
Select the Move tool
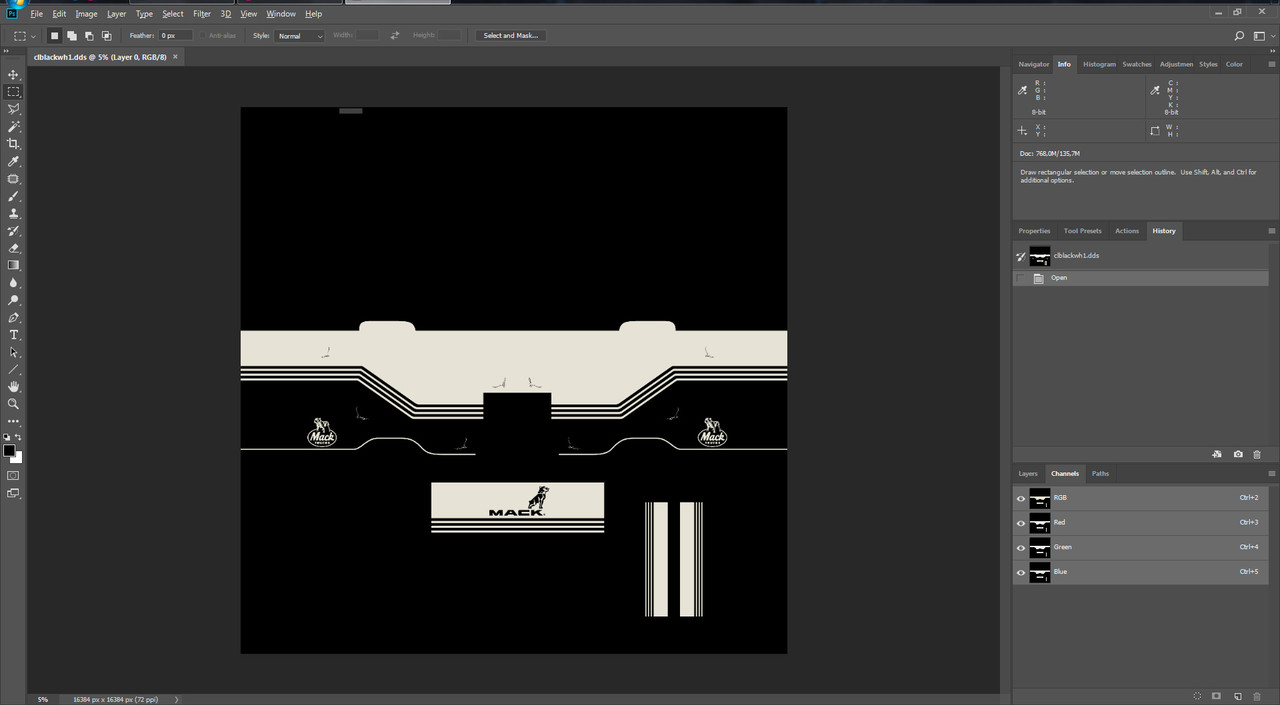click(x=14, y=75)
